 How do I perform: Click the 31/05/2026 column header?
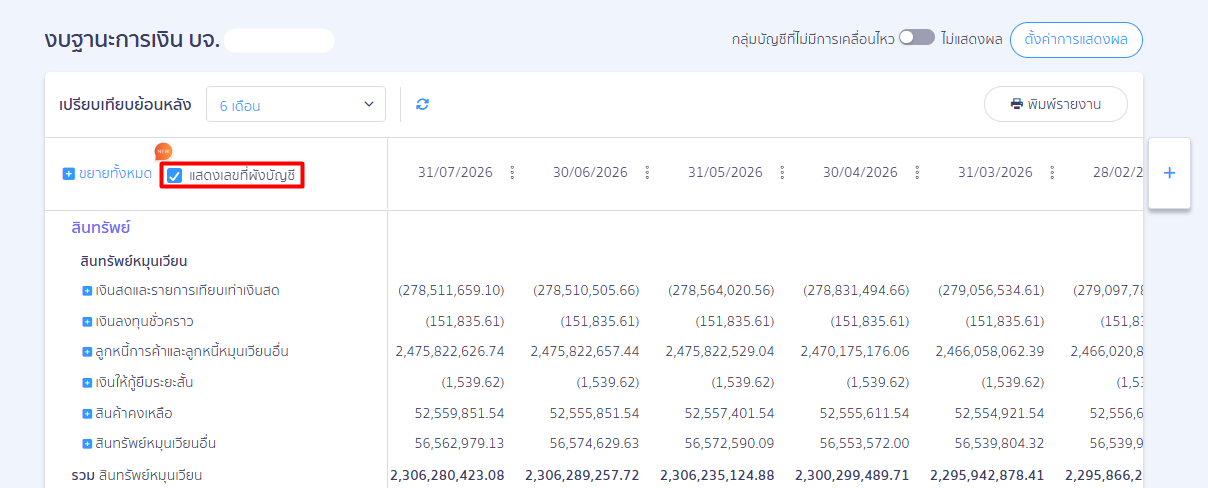click(x=725, y=172)
